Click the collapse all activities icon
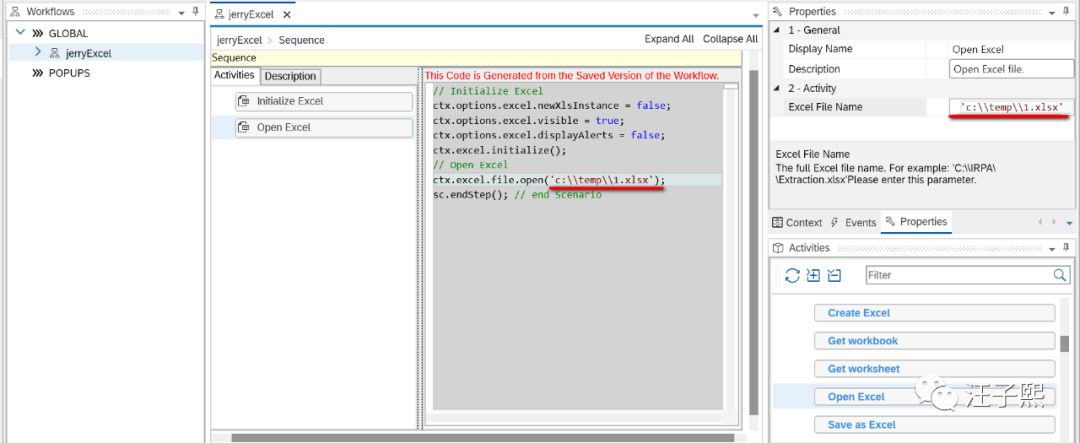This screenshot has height=443, width=1080. point(834,275)
